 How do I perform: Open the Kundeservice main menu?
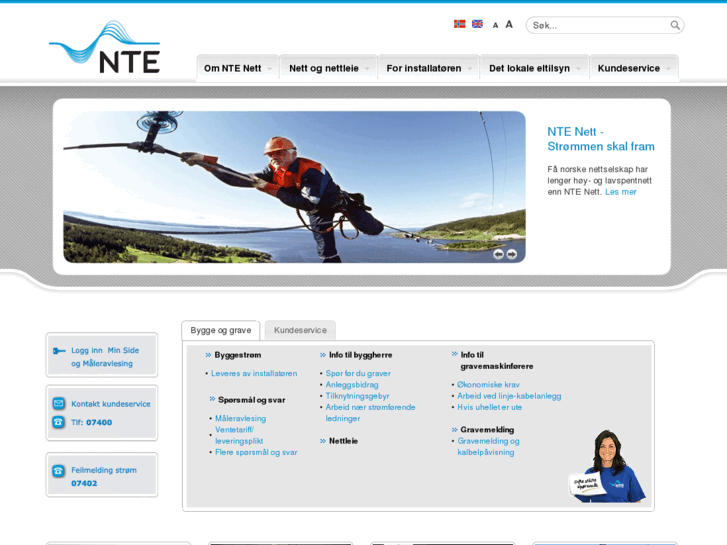pos(634,68)
